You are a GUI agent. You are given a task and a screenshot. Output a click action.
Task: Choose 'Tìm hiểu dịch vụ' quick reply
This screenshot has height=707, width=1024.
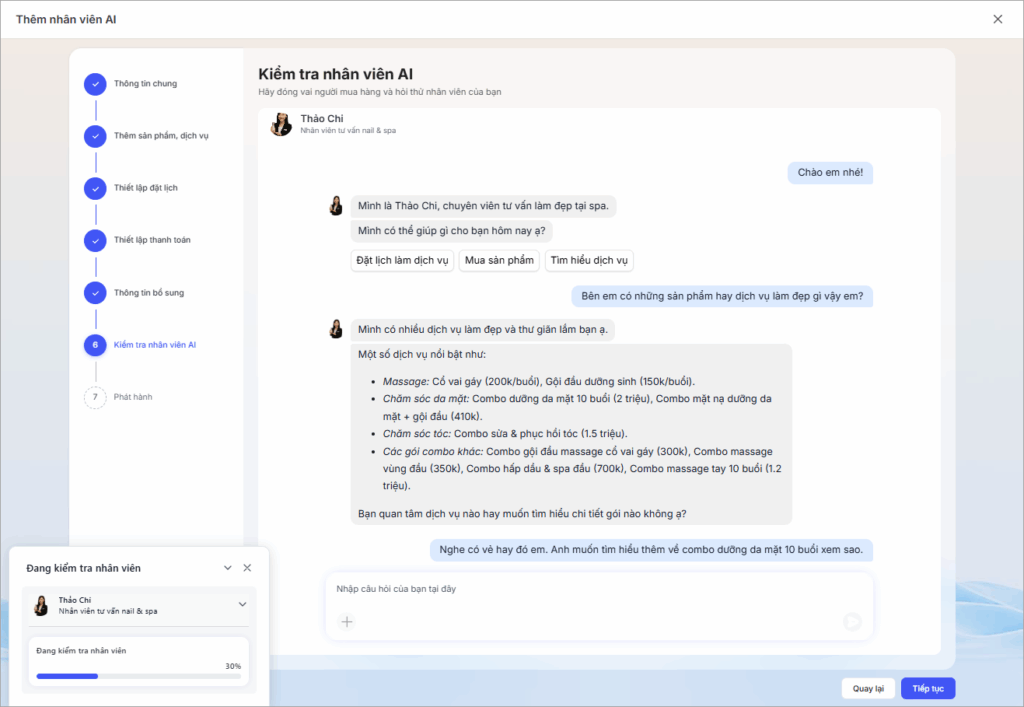click(589, 261)
